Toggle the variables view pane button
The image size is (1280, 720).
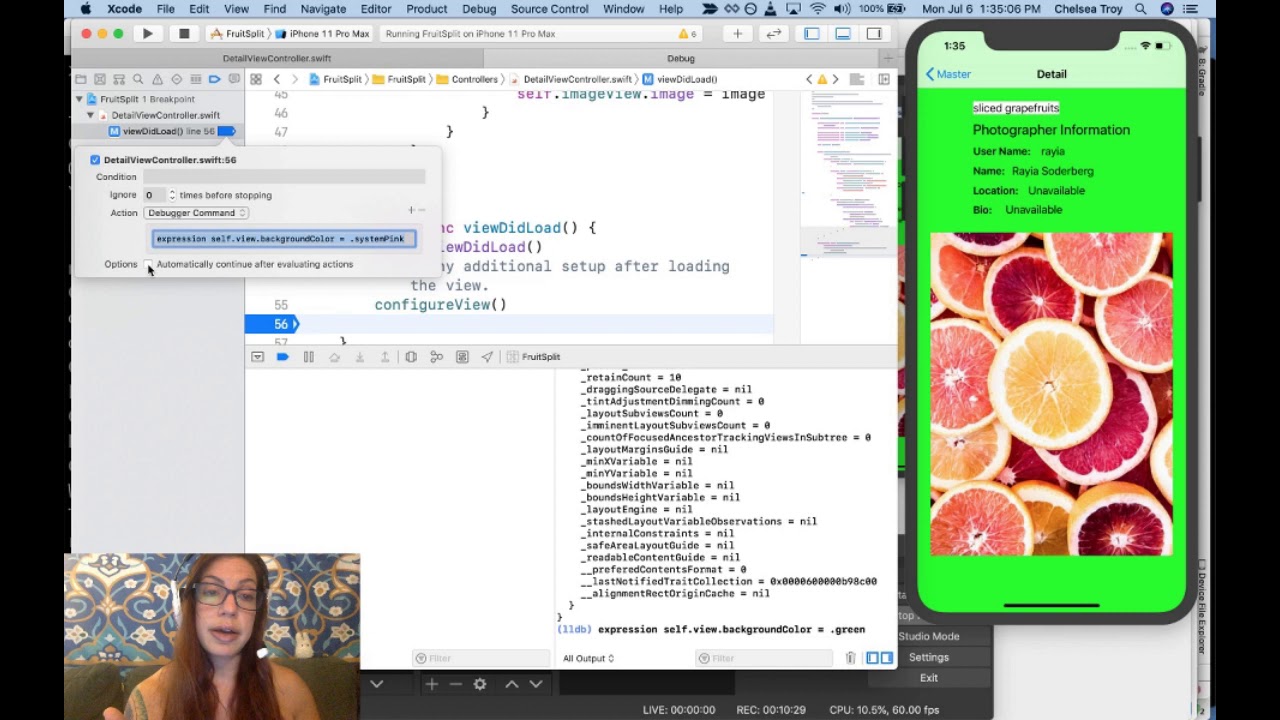(872, 658)
